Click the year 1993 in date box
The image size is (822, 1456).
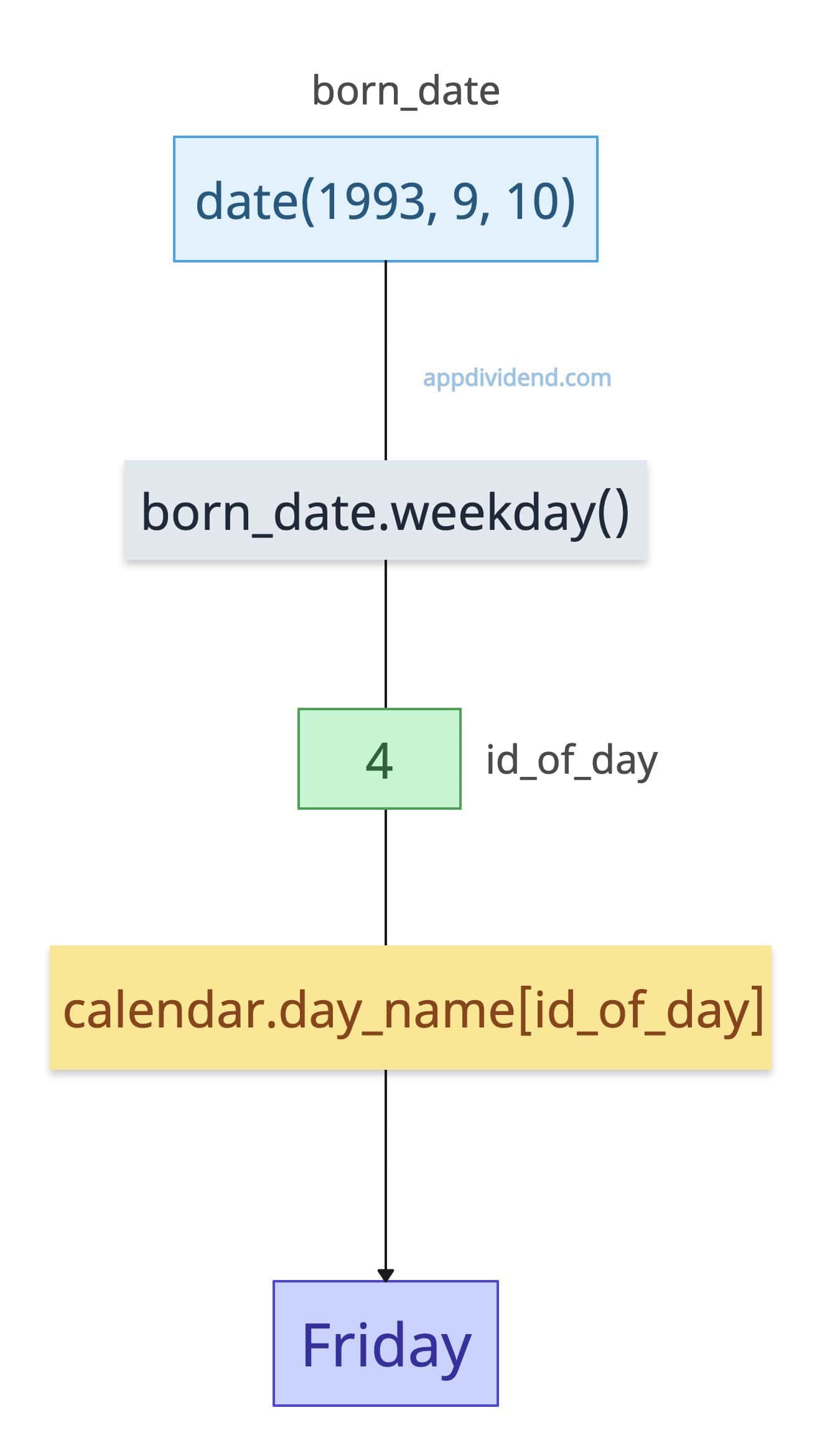point(371,202)
